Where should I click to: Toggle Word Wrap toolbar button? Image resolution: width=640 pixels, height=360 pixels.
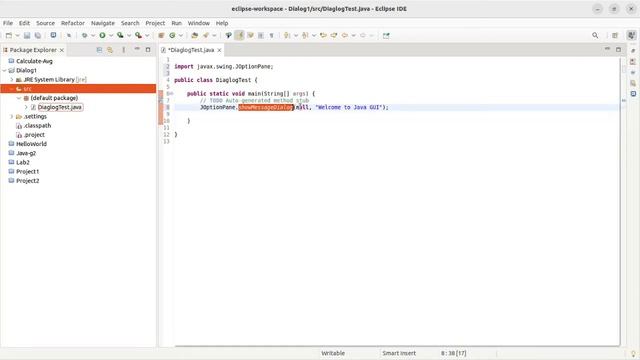pyautogui.click(x=250, y=36)
